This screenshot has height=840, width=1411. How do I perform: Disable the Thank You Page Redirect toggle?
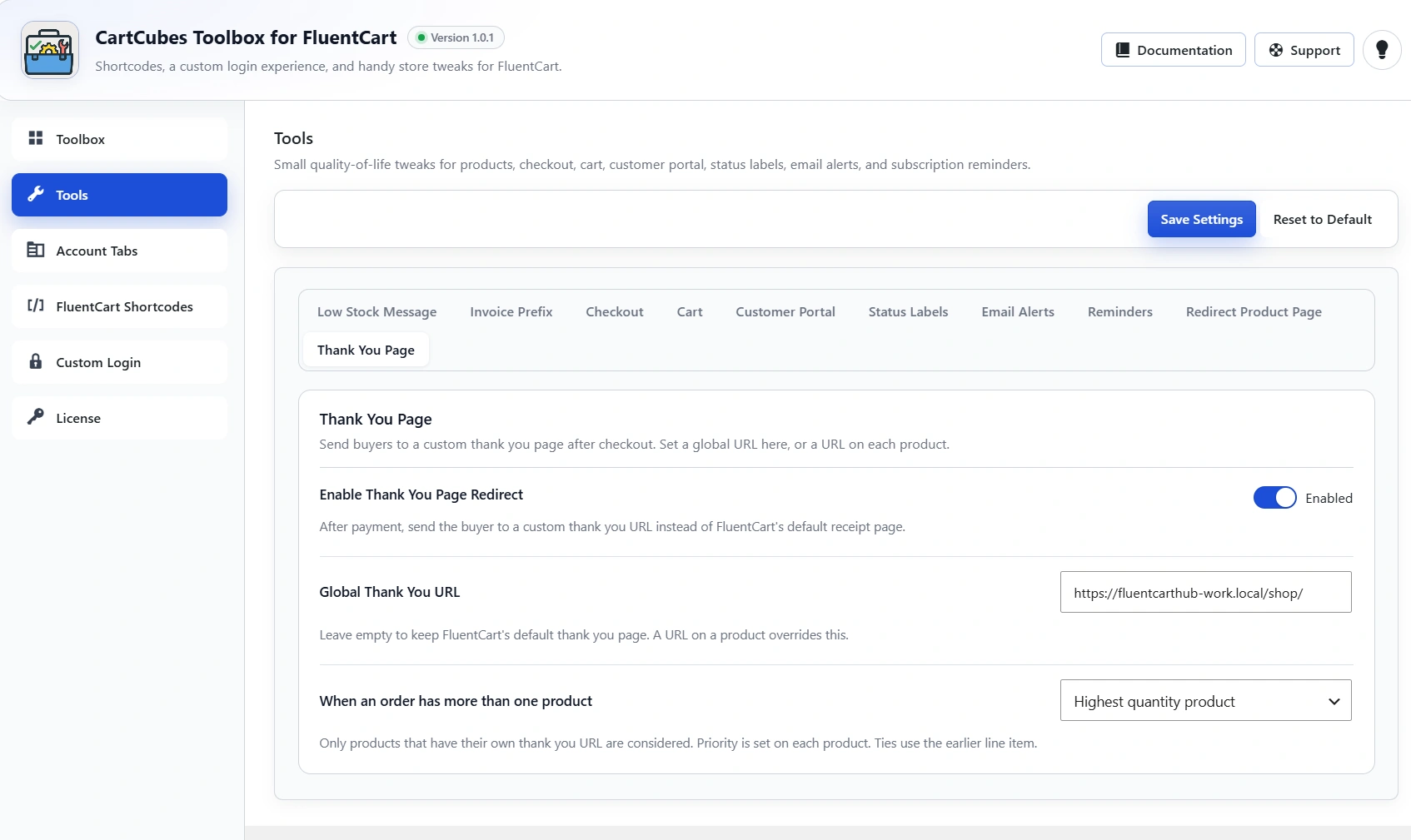[1275, 498]
